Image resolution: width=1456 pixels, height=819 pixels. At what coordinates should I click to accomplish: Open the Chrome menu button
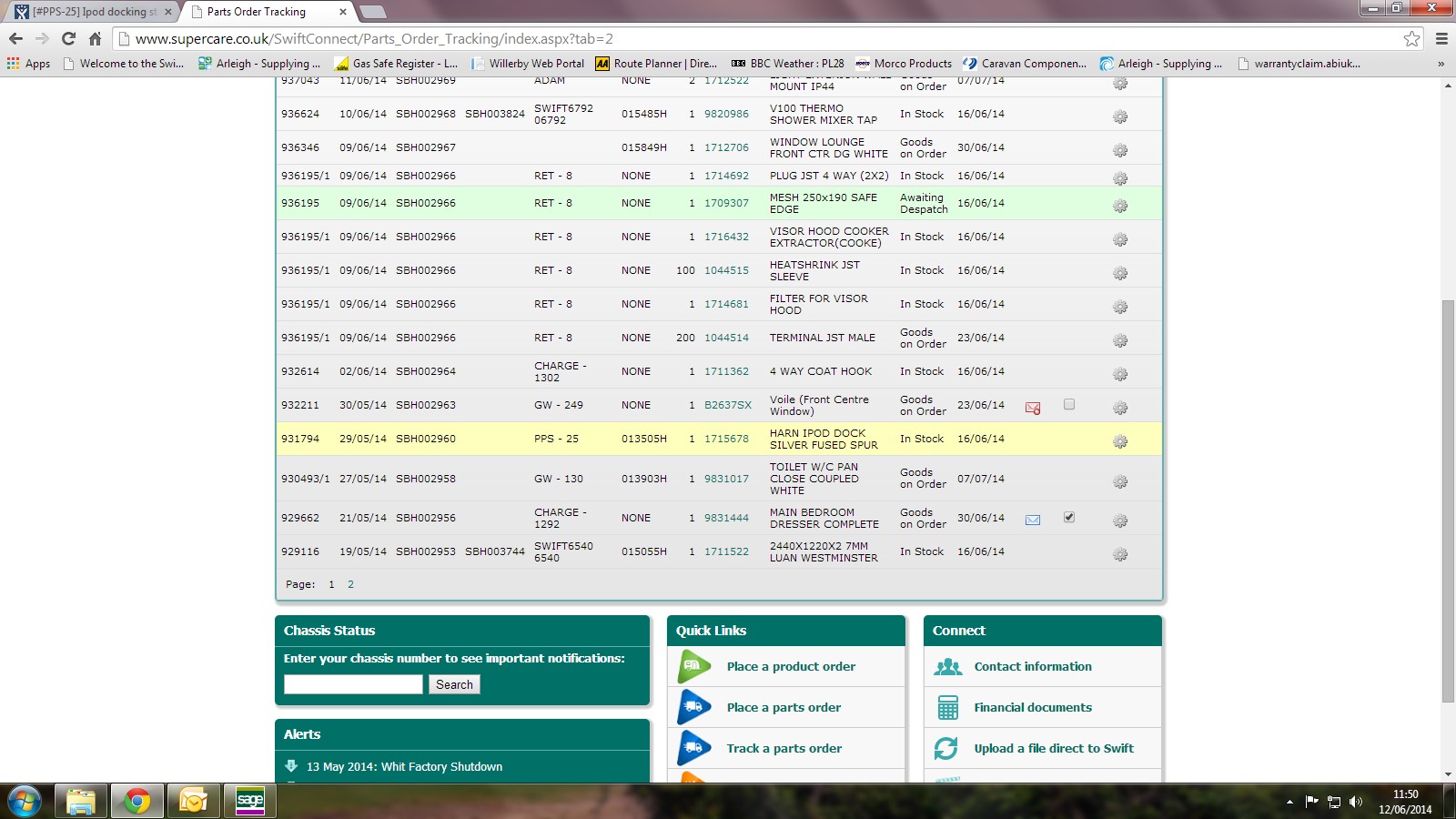[x=1441, y=38]
